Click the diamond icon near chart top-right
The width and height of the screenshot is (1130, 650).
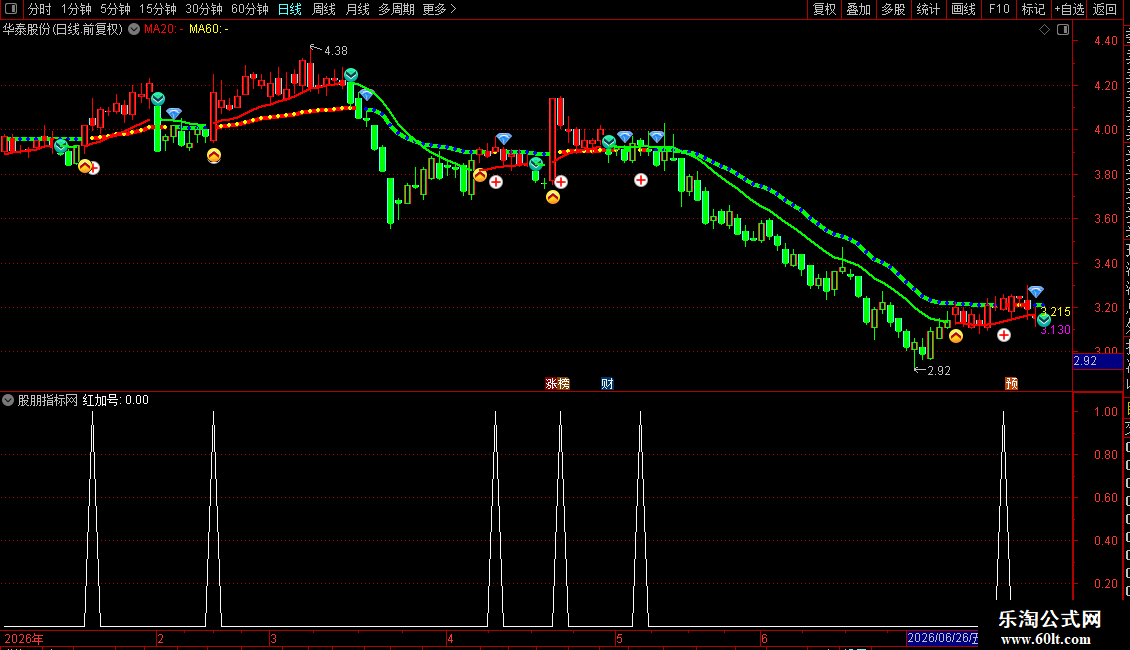pos(1044,30)
